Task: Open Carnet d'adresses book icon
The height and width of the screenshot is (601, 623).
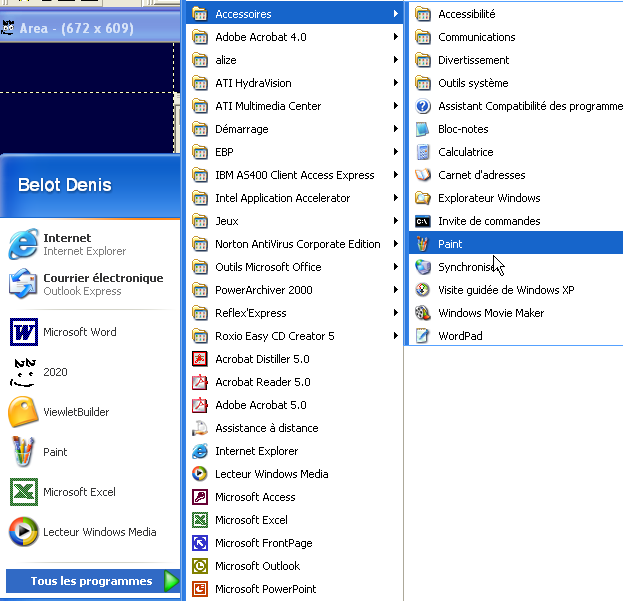Action: pos(422,175)
